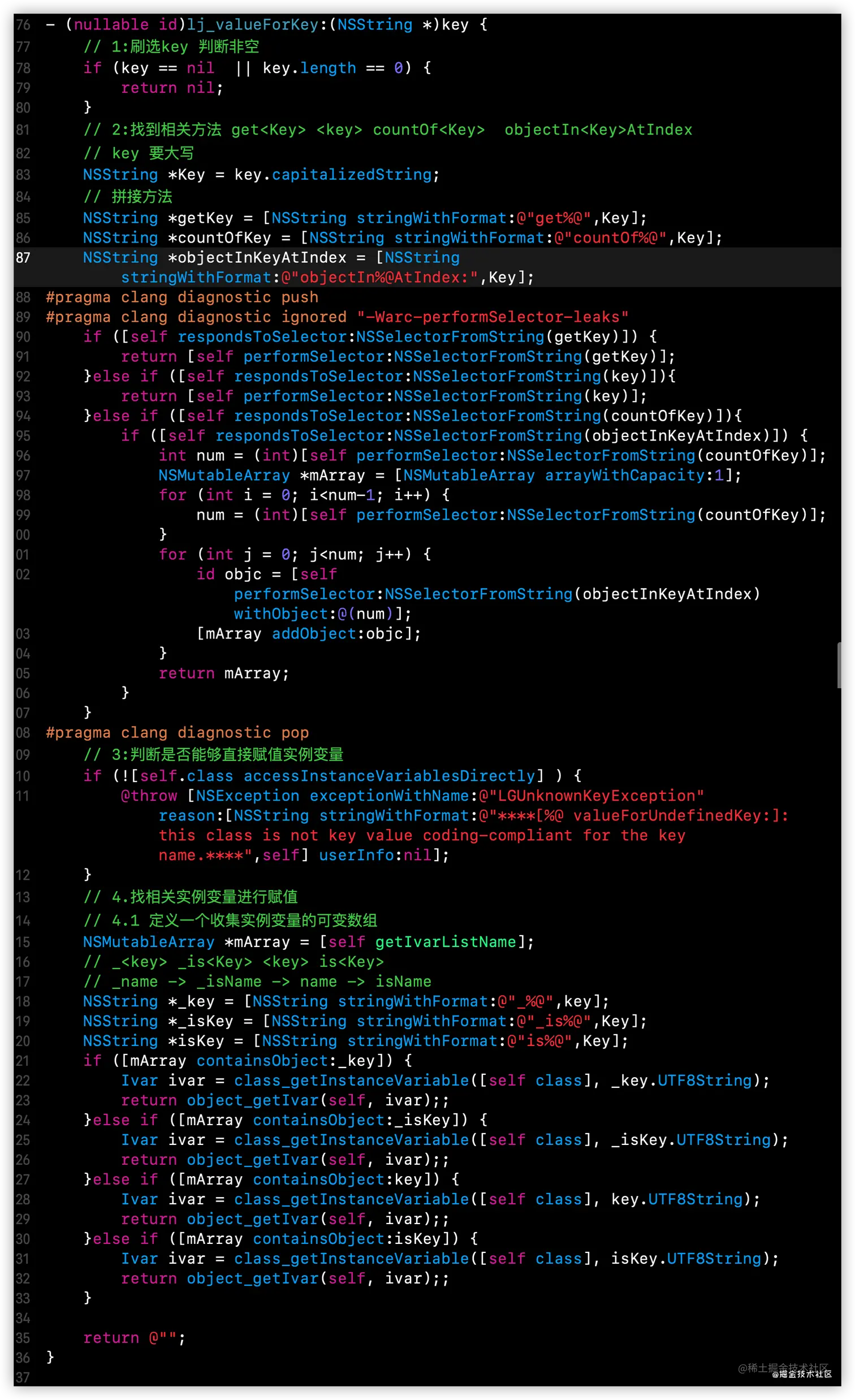This screenshot has height=1400, width=855.
Task: Click 'key.length' in the nil check
Action: 309,68
